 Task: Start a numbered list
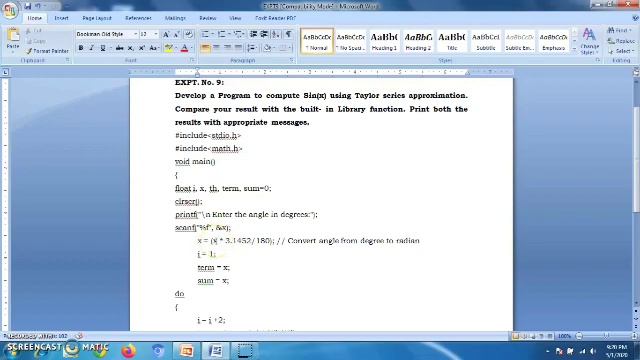[222, 34]
